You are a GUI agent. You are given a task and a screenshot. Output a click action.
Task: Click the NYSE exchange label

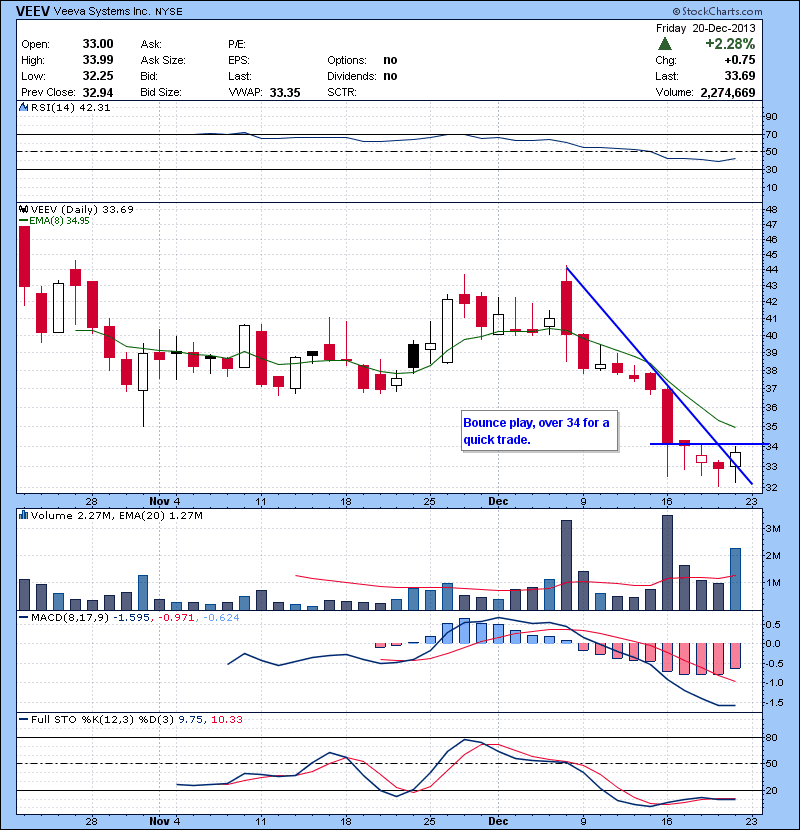(169, 11)
